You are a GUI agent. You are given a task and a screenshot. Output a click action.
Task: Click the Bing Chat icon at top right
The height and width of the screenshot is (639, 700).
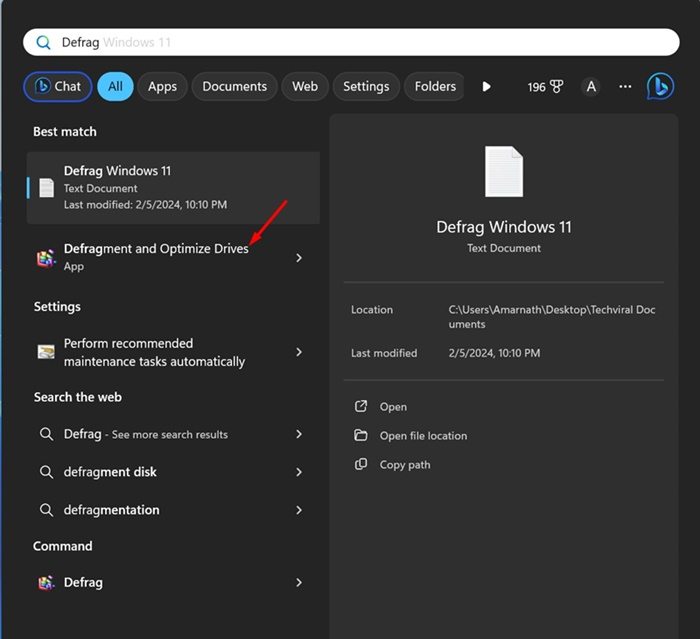tap(660, 86)
